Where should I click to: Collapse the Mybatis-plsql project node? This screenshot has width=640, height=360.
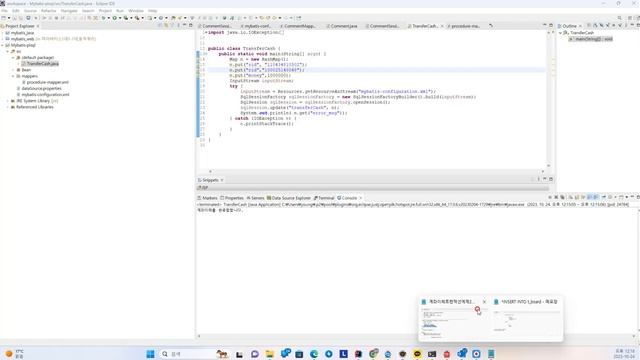tap(2, 45)
